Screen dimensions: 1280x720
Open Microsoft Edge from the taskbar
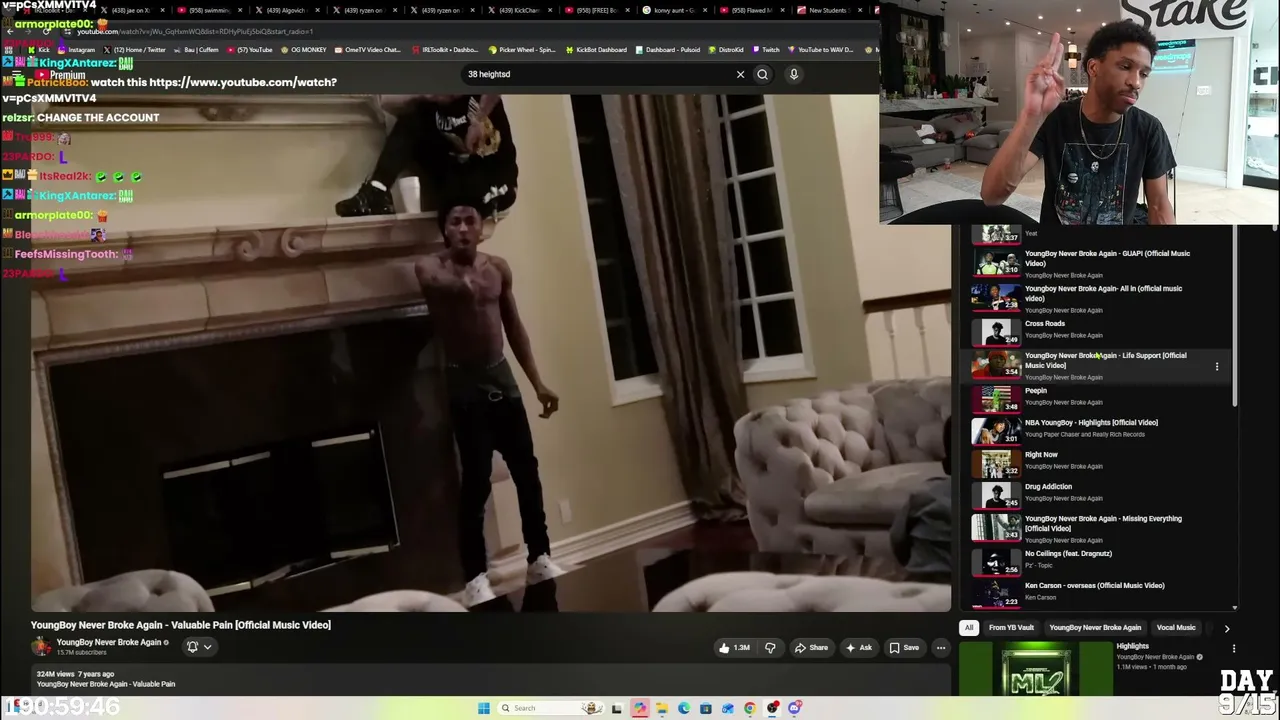tap(684, 708)
